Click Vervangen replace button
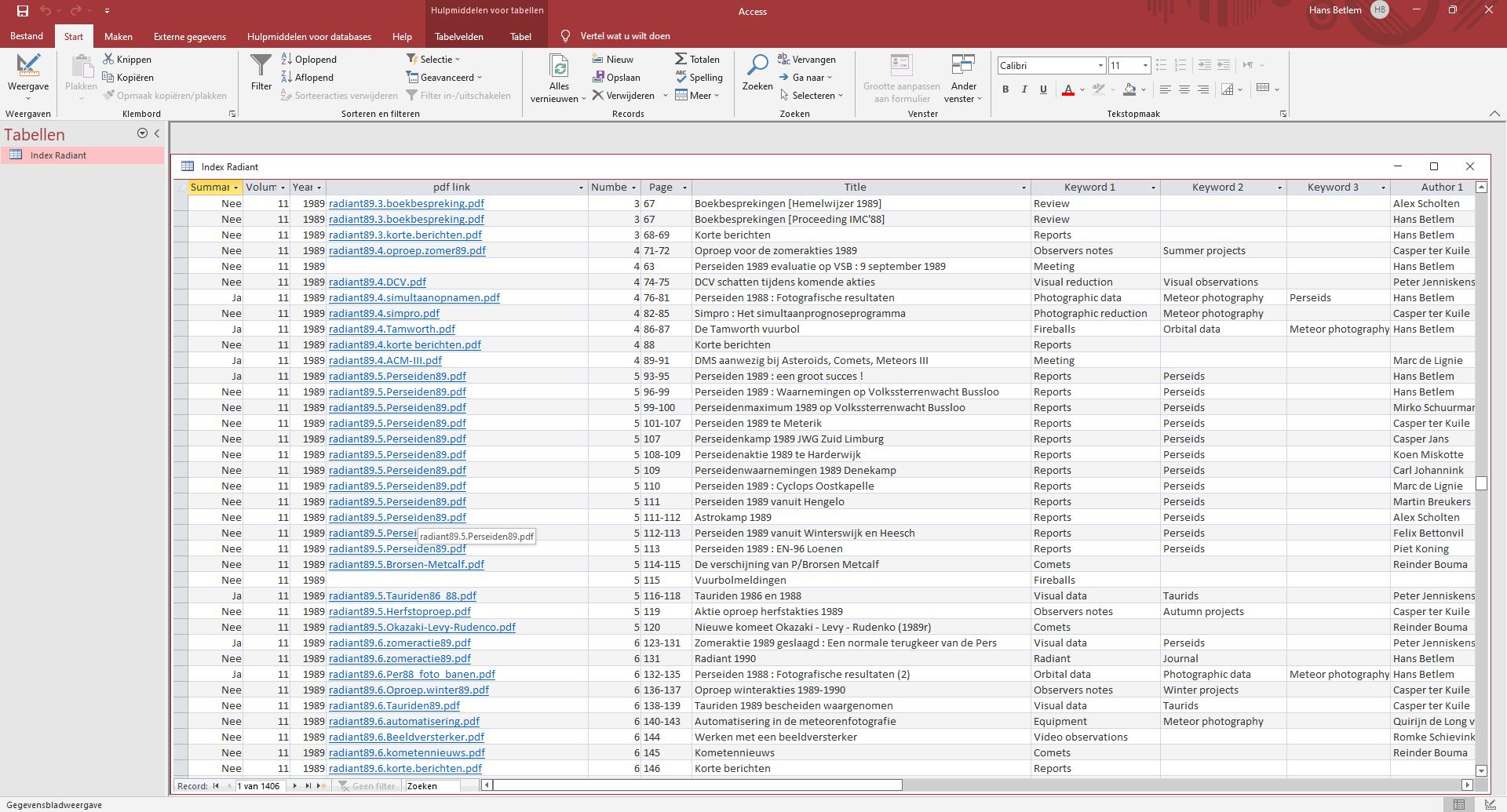The width and height of the screenshot is (1507, 812). pyautogui.click(x=807, y=59)
